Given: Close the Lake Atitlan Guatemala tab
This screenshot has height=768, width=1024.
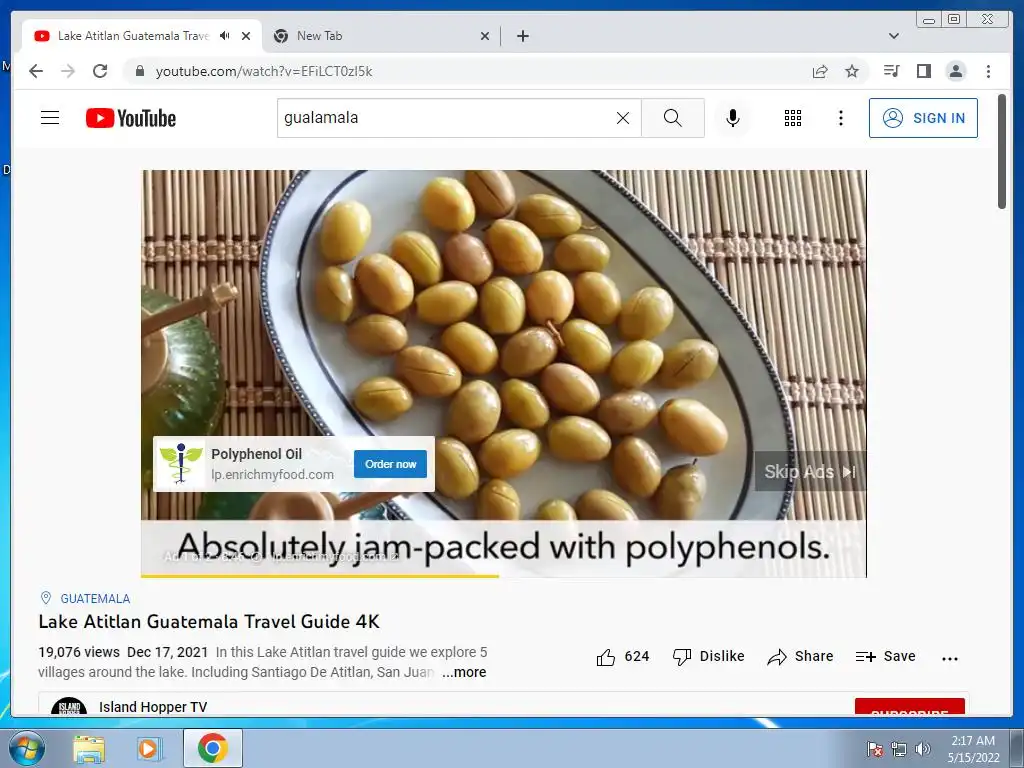Looking at the screenshot, I should click(246, 36).
